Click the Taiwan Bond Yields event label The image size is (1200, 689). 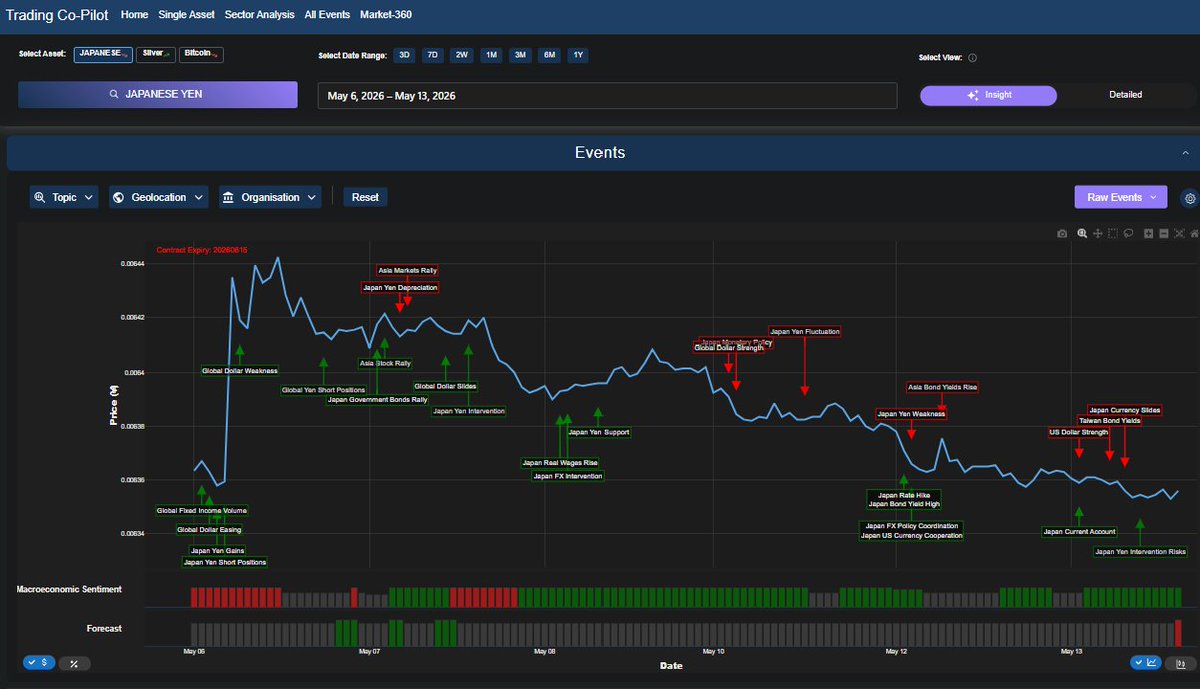pos(1110,421)
